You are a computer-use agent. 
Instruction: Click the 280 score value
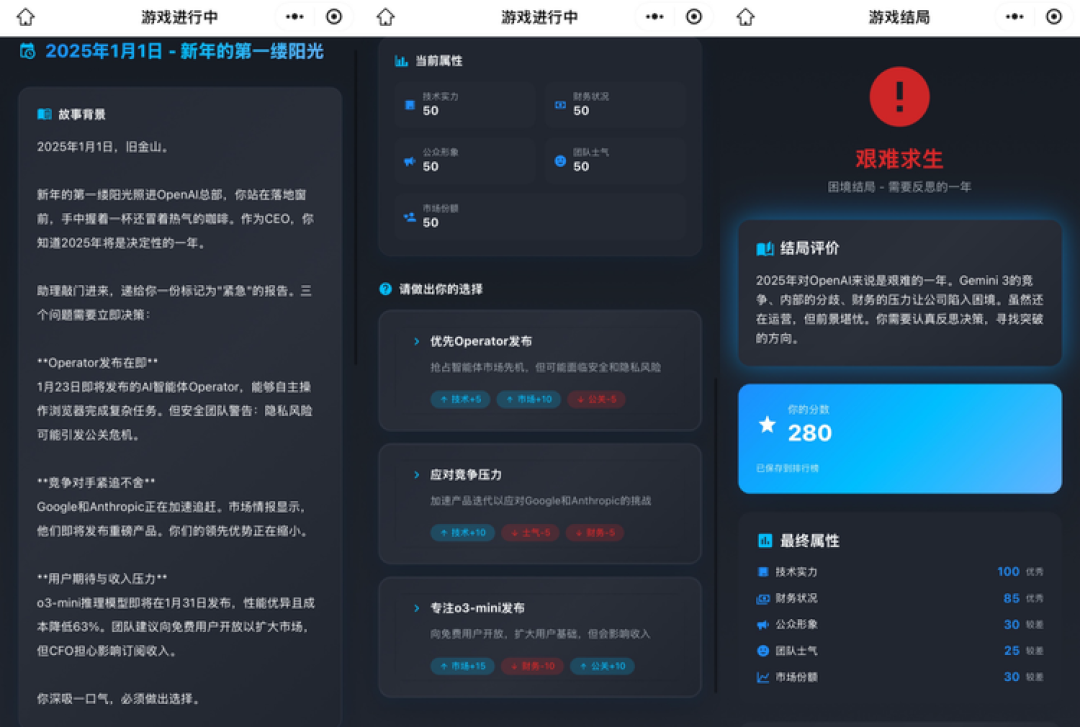click(x=810, y=433)
